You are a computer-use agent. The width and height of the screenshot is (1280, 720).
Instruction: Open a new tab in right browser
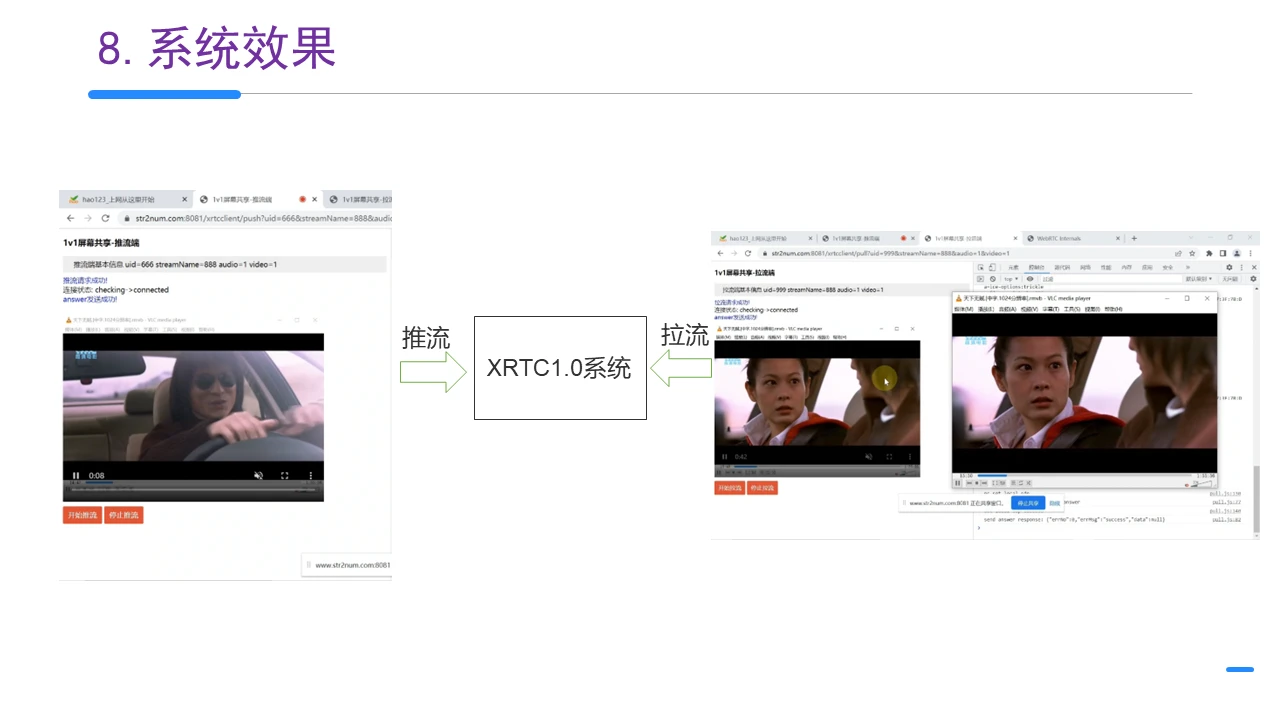(1134, 238)
